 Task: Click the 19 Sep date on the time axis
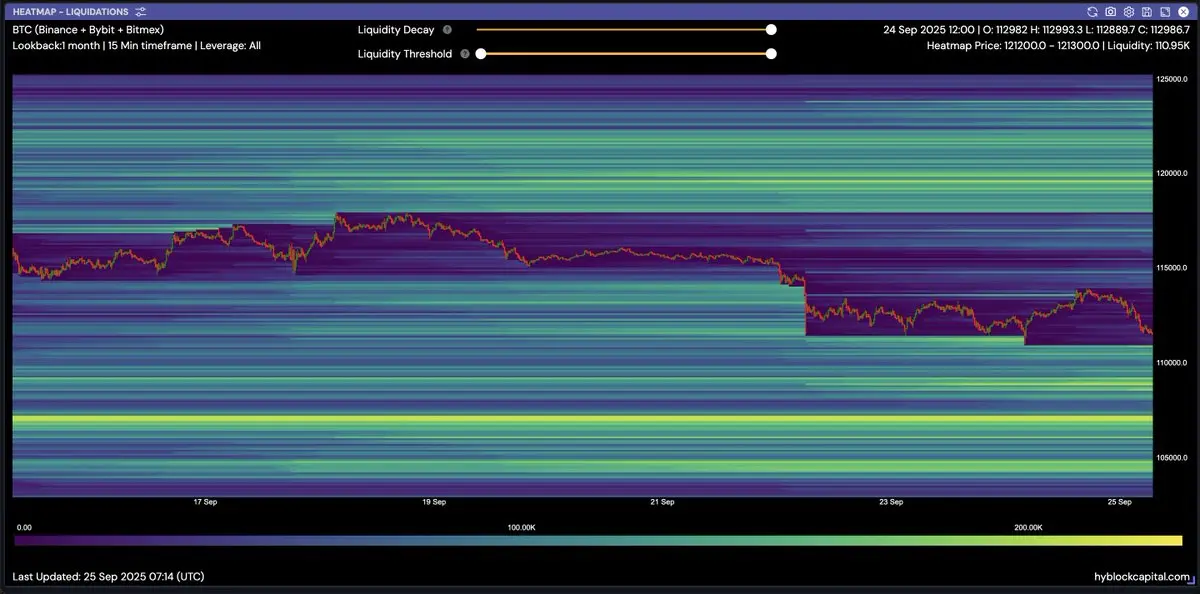(x=433, y=502)
